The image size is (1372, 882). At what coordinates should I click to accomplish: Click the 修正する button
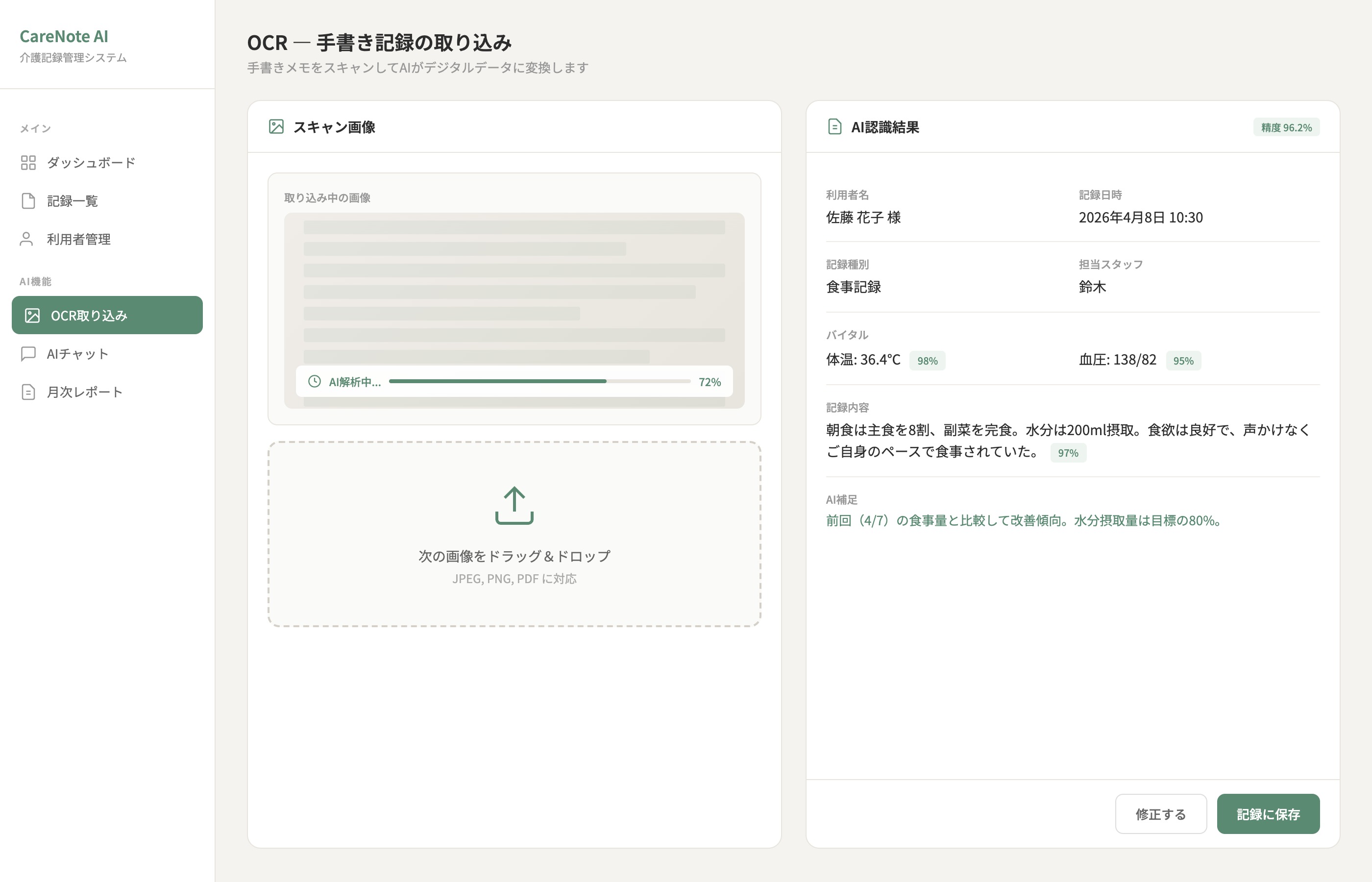[x=1161, y=814]
